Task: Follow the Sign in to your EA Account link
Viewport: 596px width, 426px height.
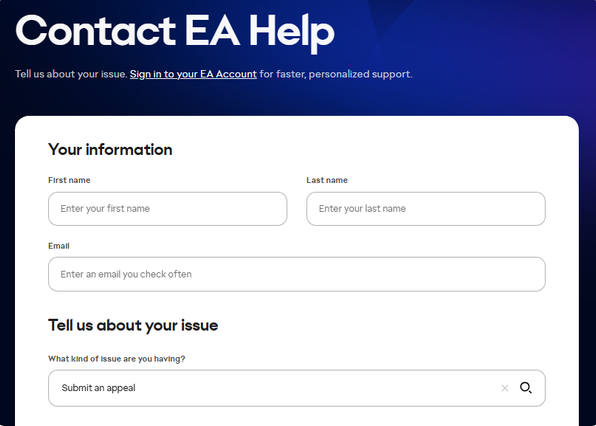Action: (193, 74)
